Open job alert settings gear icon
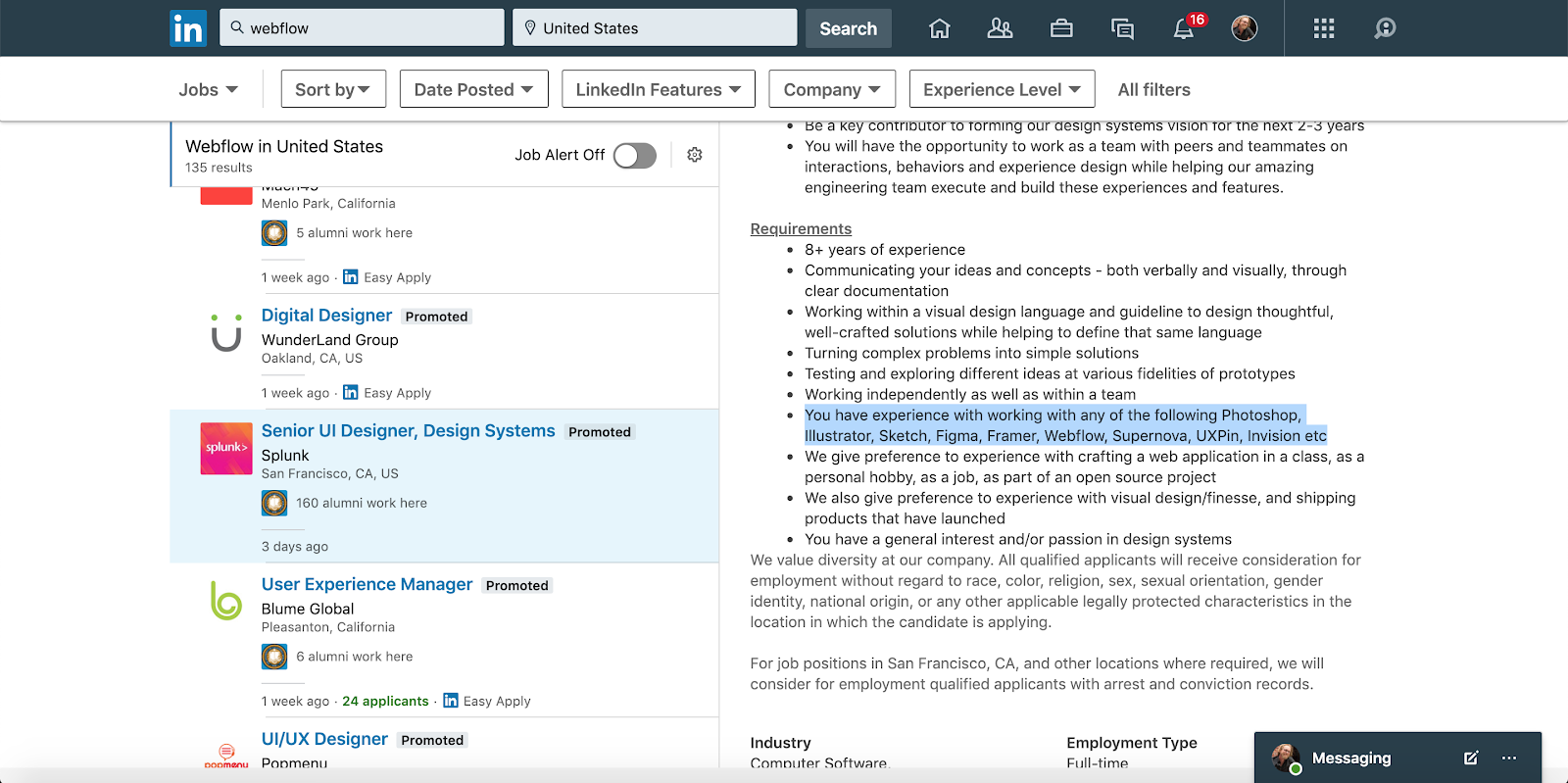Viewport: 1568px width, 783px height. pos(695,155)
